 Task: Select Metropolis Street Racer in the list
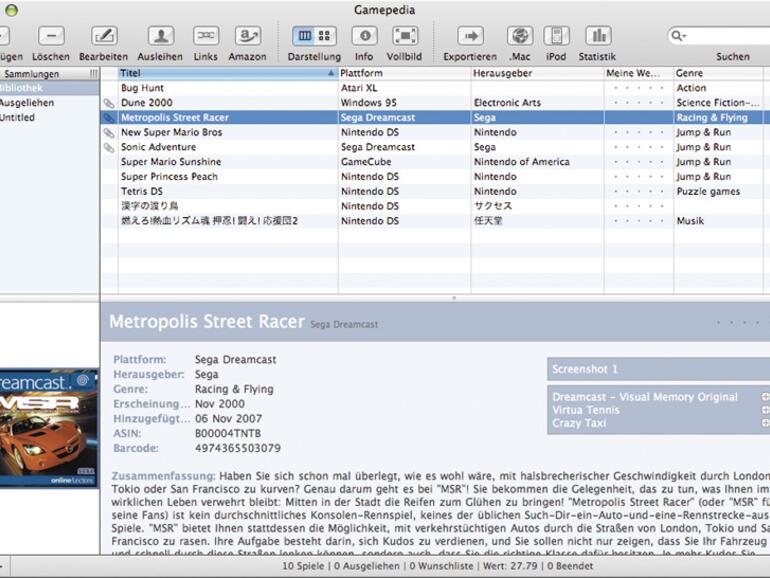pos(175,117)
